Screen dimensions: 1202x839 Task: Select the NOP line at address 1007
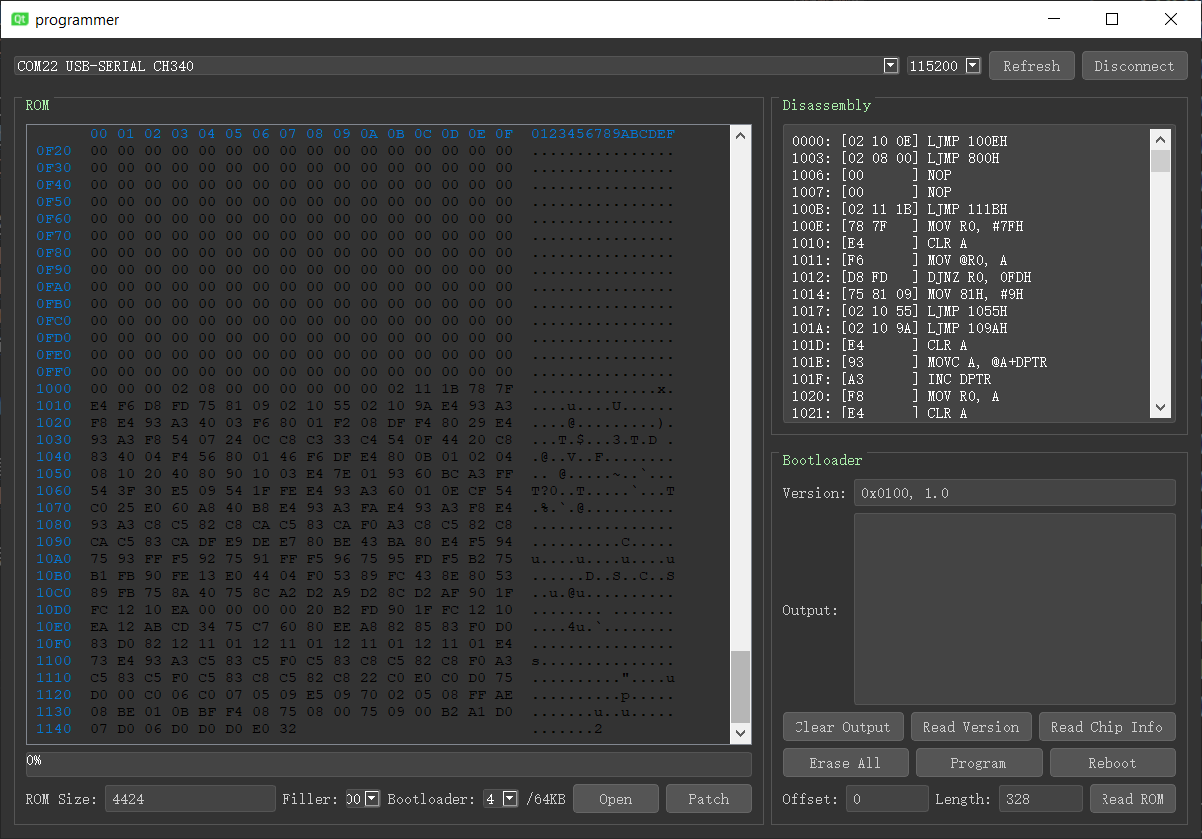tap(871, 192)
